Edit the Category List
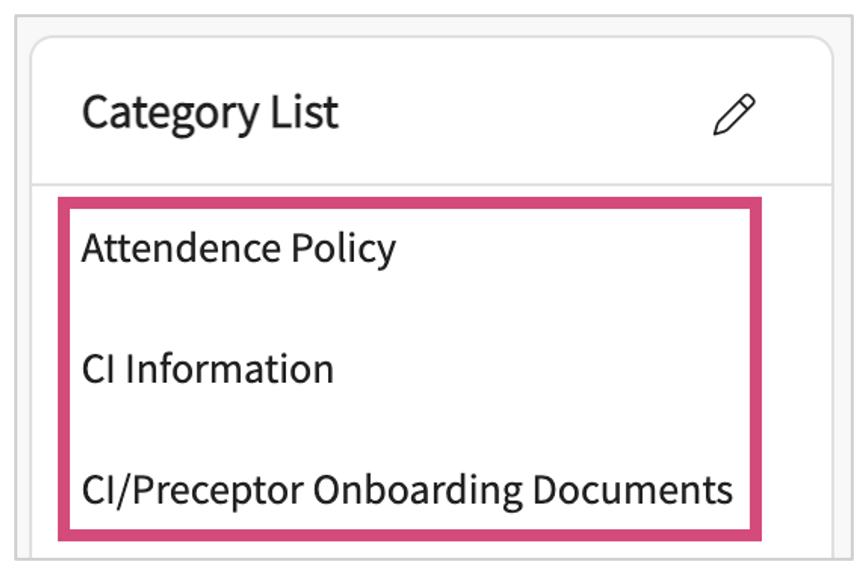 pyautogui.click(x=734, y=114)
